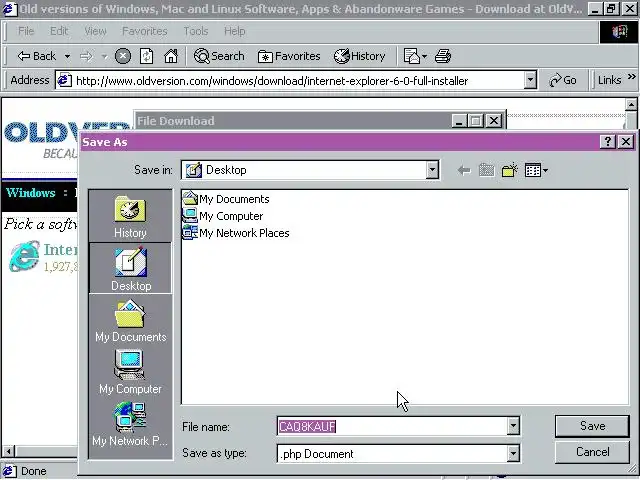This screenshot has width=640, height=480.
Task: Refresh the page with the Refresh icon
Action: click(147, 56)
